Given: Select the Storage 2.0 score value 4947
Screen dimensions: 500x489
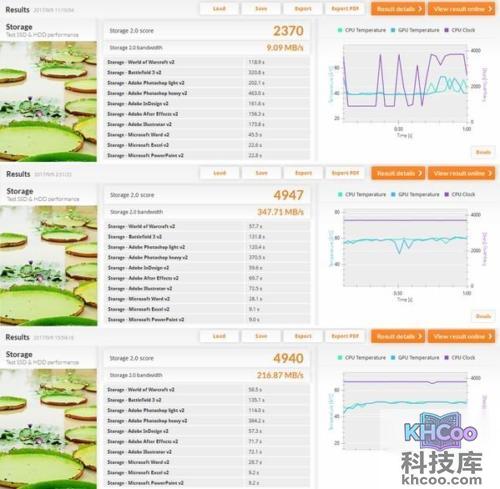Looking at the screenshot, I should (x=288, y=195).
